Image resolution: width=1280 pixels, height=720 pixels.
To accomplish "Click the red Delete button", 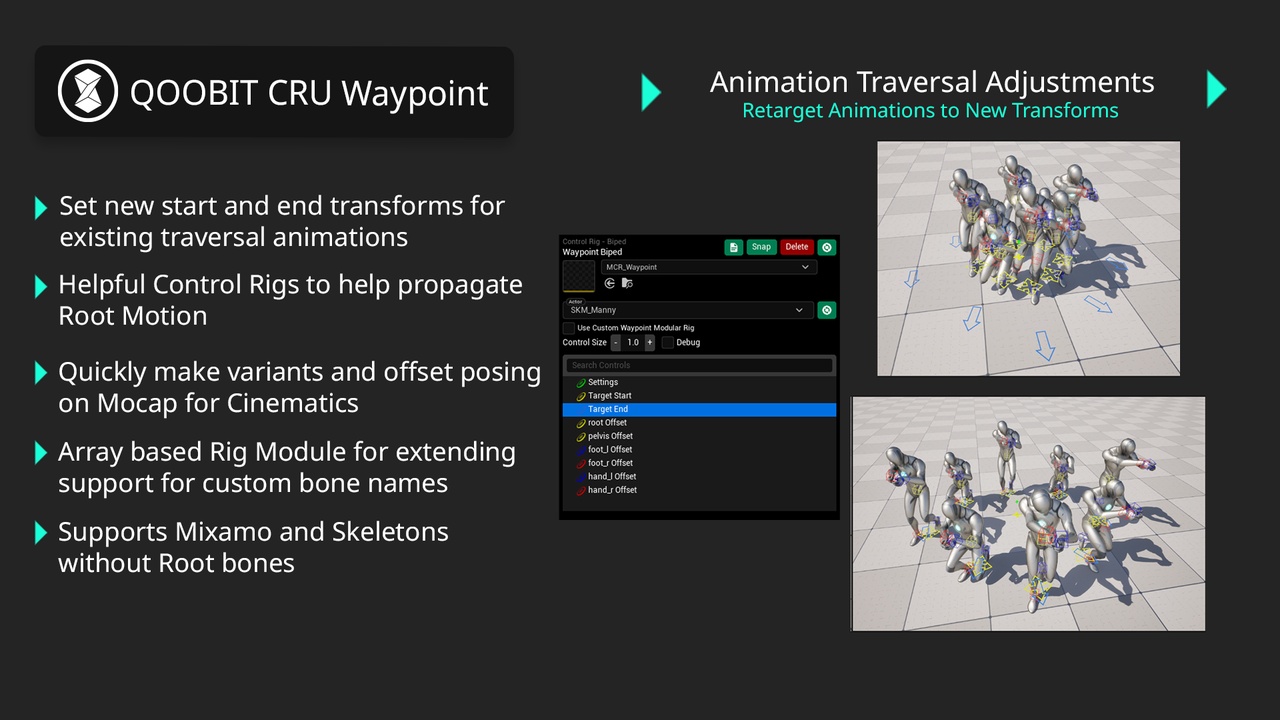I will (x=797, y=247).
